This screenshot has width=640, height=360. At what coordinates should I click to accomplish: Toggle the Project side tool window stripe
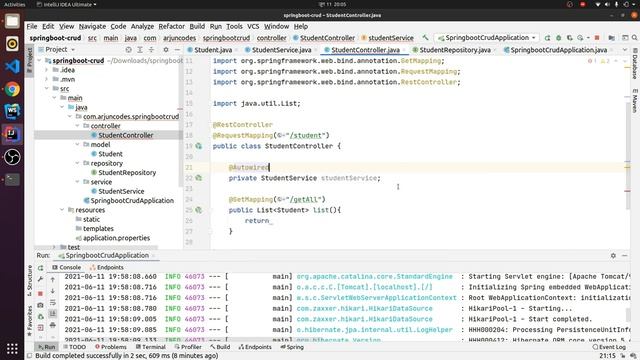pos(29,60)
